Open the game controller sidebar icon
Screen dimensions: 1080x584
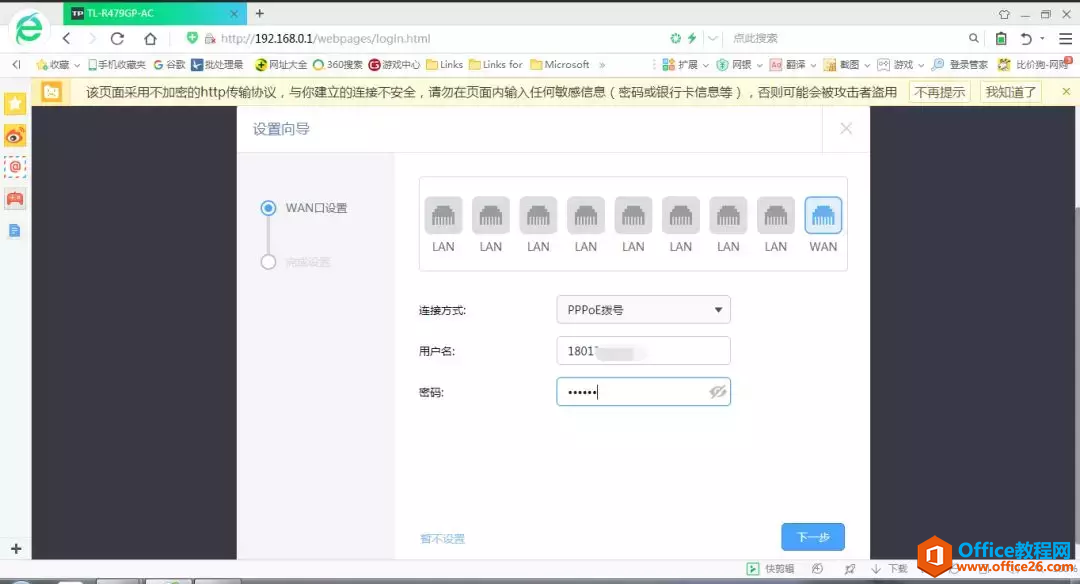pos(15,199)
